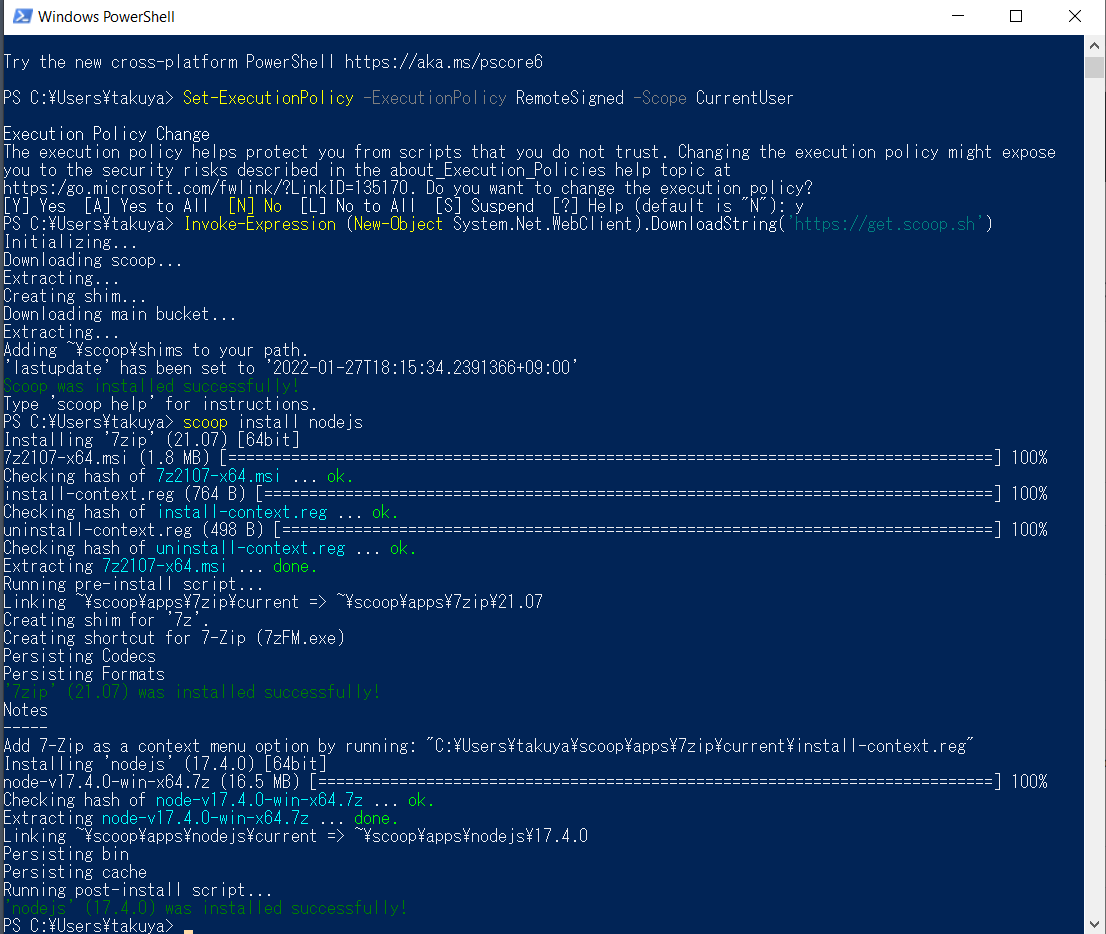Click the 'Downloading main bucket...' line
Viewport: 1106px width, 934px height.
[x=119, y=314]
